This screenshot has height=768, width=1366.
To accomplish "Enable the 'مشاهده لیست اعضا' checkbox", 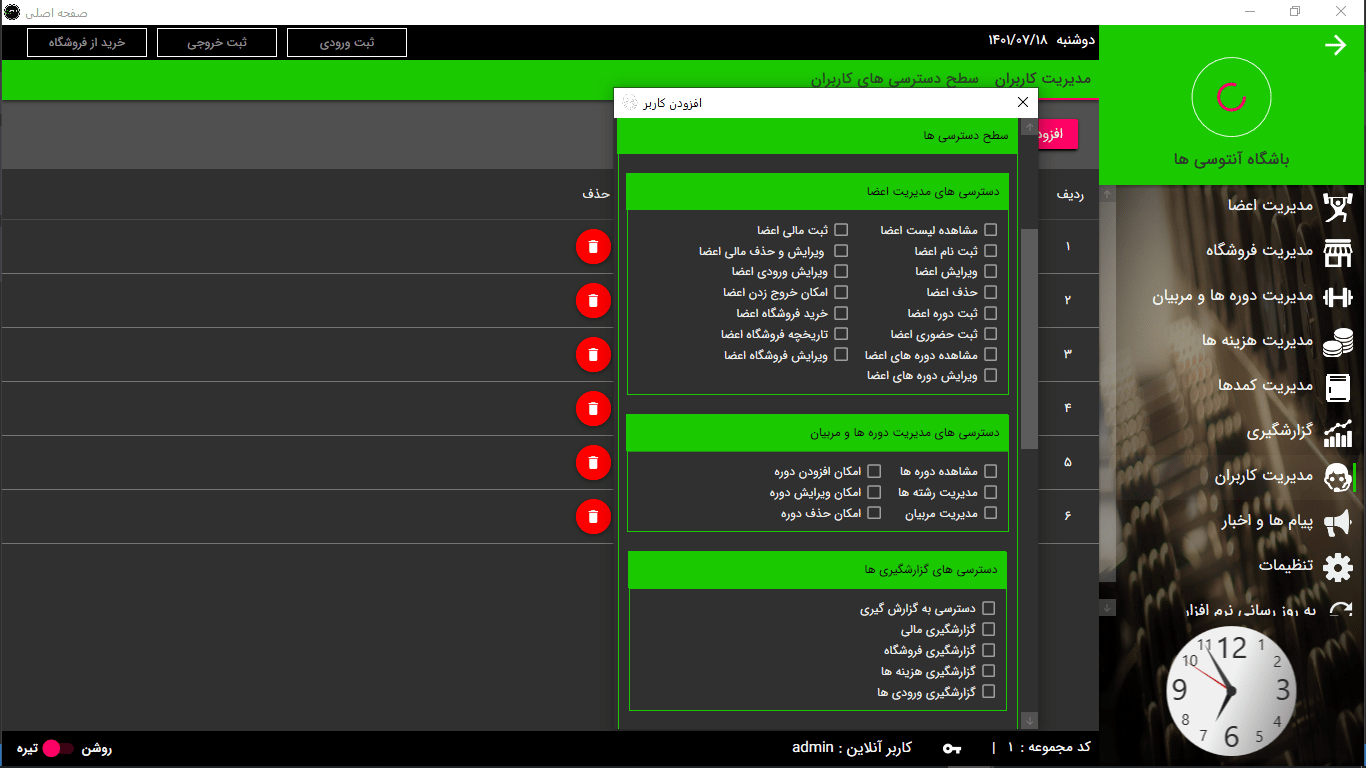I will pyautogui.click(x=990, y=230).
